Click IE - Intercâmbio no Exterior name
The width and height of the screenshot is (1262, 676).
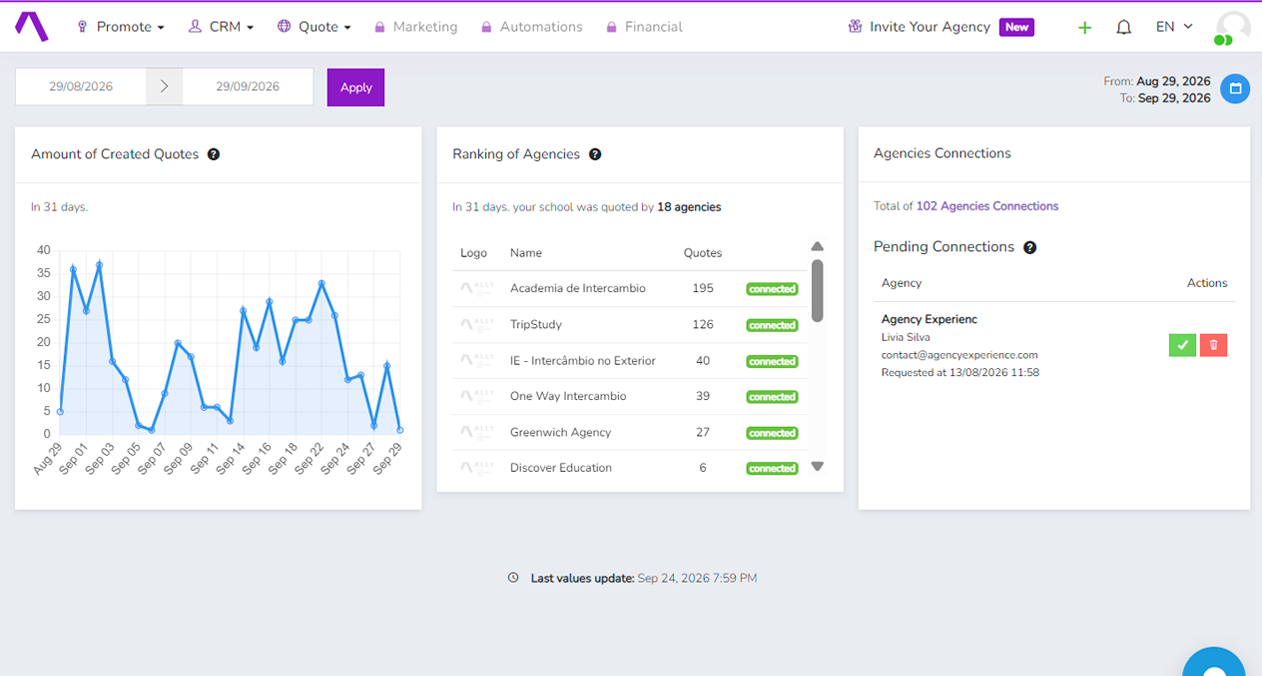(x=583, y=360)
